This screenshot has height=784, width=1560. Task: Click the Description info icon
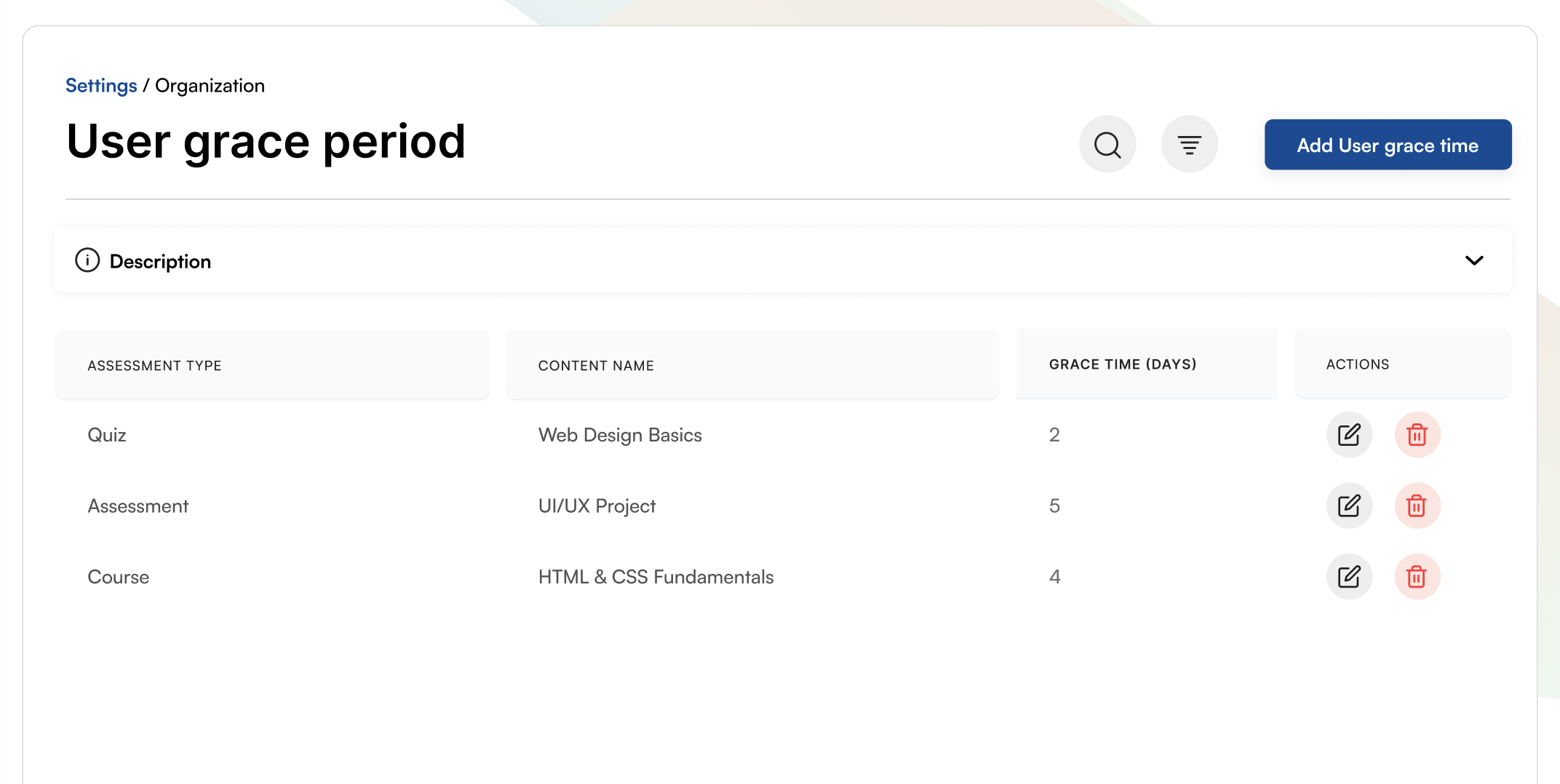point(87,260)
